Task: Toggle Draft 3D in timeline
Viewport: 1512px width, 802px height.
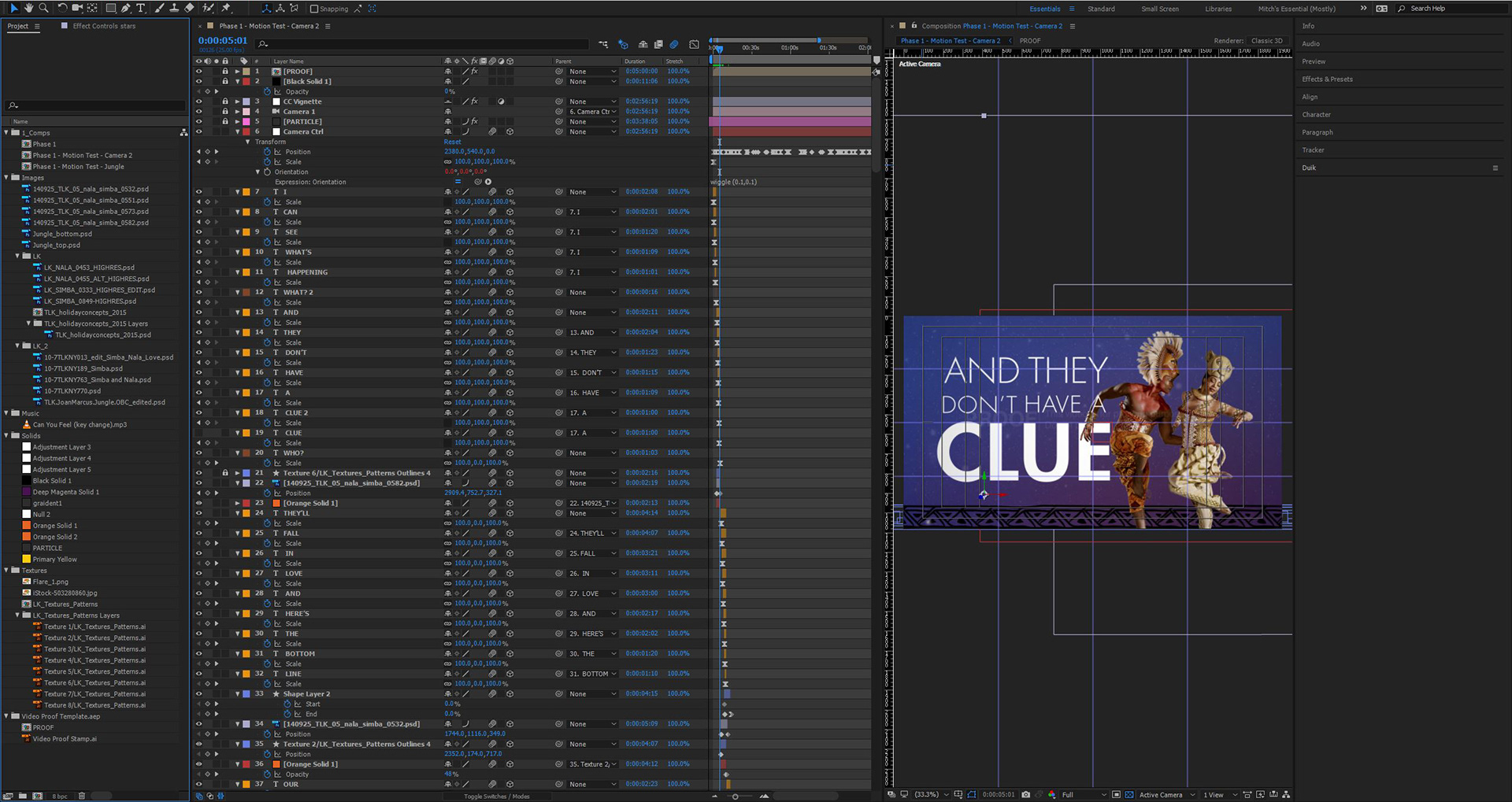Action: [x=624, y=44]
